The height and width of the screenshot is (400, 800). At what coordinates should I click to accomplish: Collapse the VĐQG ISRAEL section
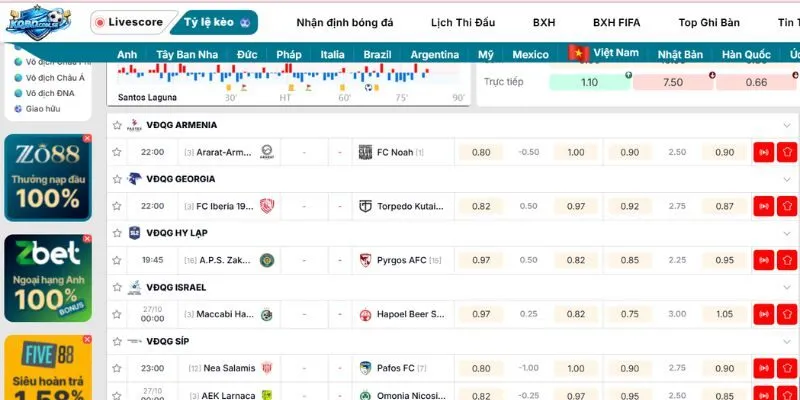tap(786, 288)
